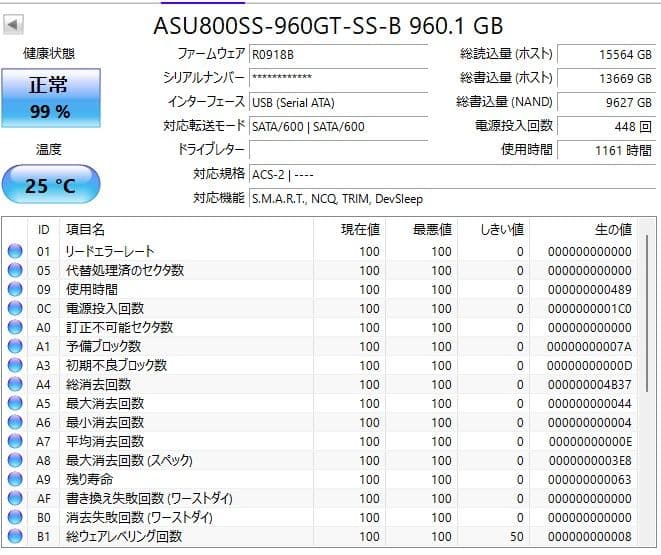The image size is (661, 555).
Task: Click the 項目名 column header
Action: (x=186, y=230)
